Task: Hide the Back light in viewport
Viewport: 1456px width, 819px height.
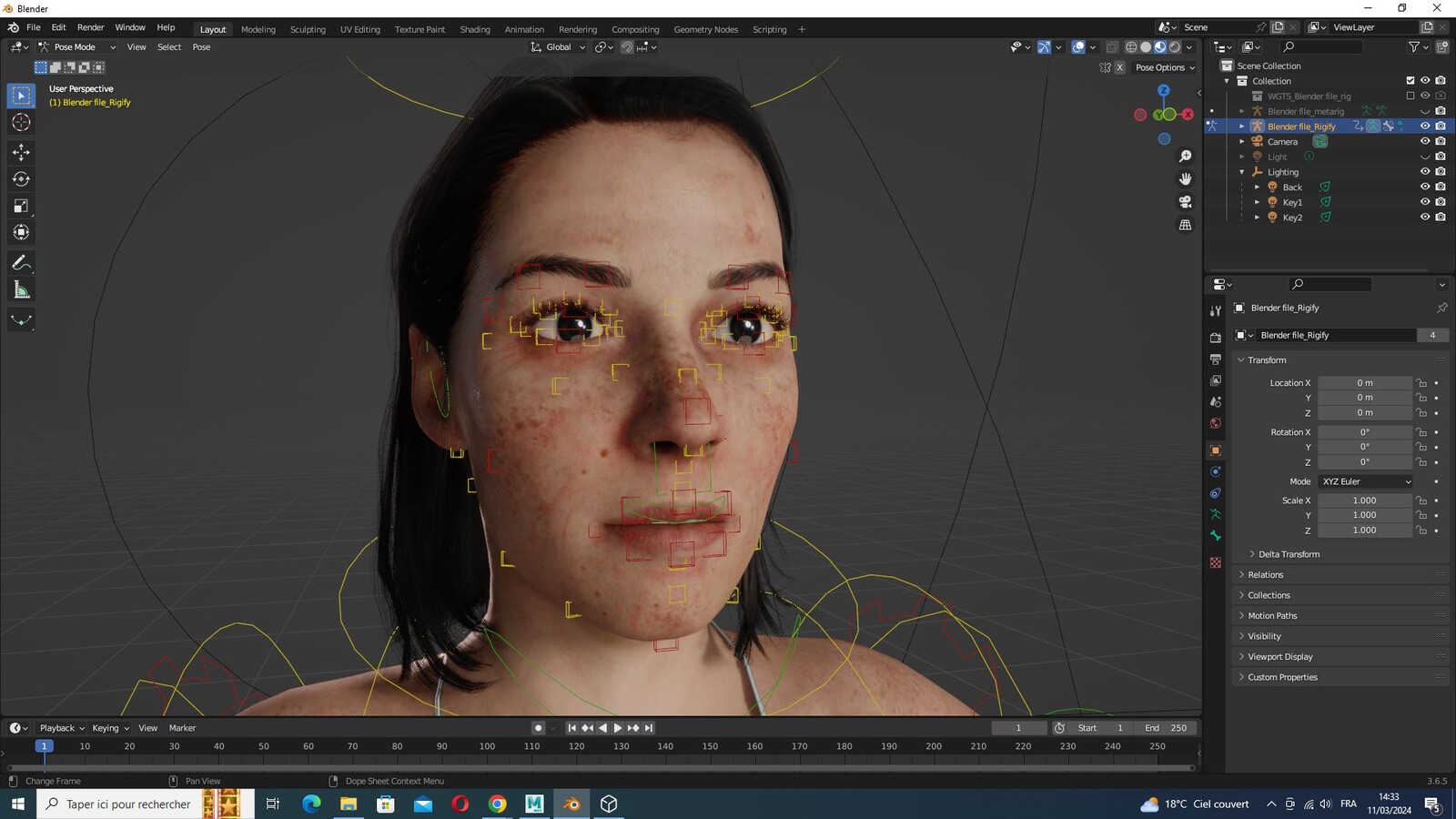Action: coord(1425,187)
